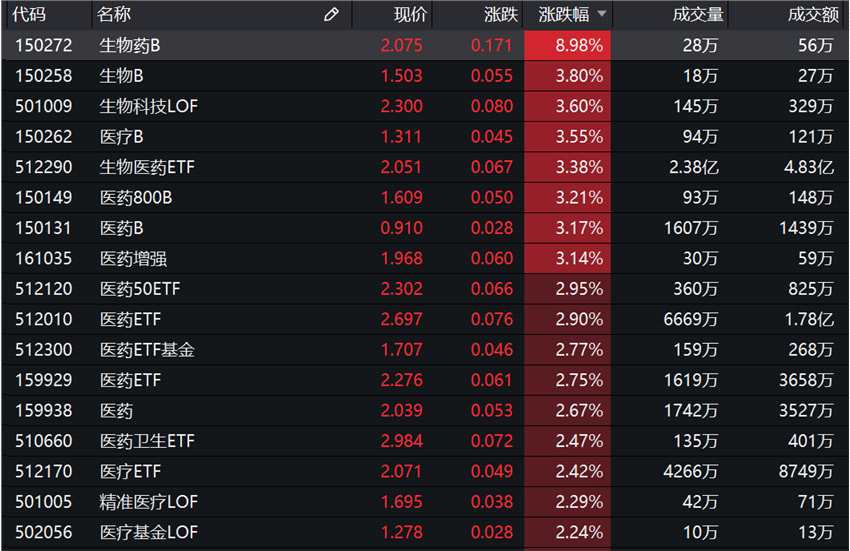Open the 医药增强 fund name
The width and height of the screenshot is (850, 551).
[x=133, y=259]
